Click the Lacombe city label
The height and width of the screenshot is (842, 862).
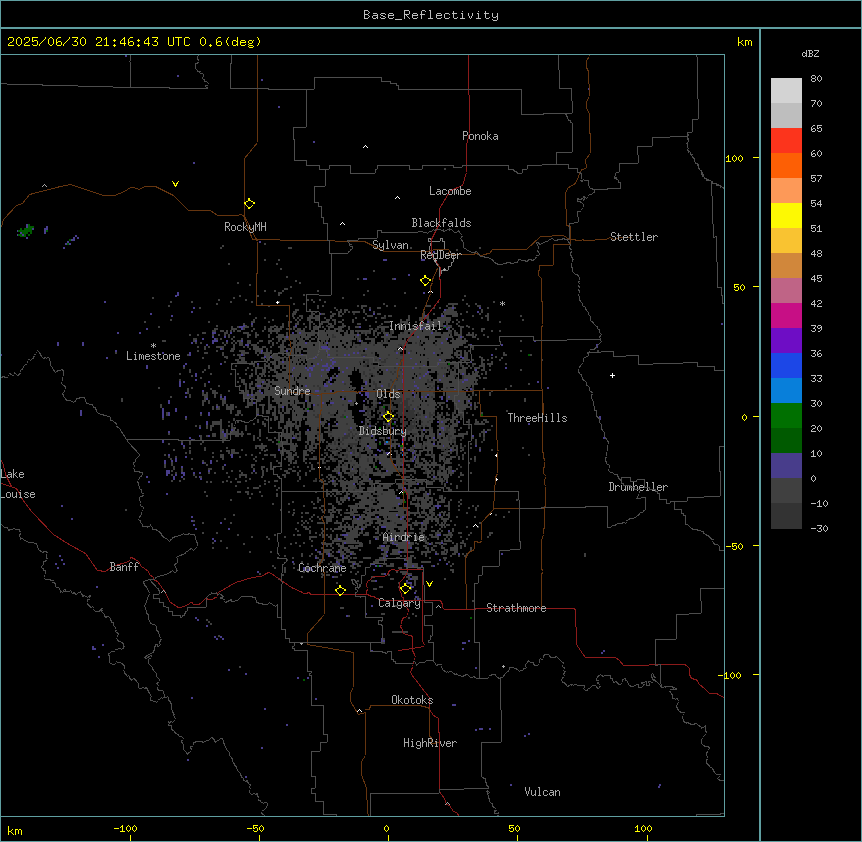pyautogui.click(x=450, y=191)
